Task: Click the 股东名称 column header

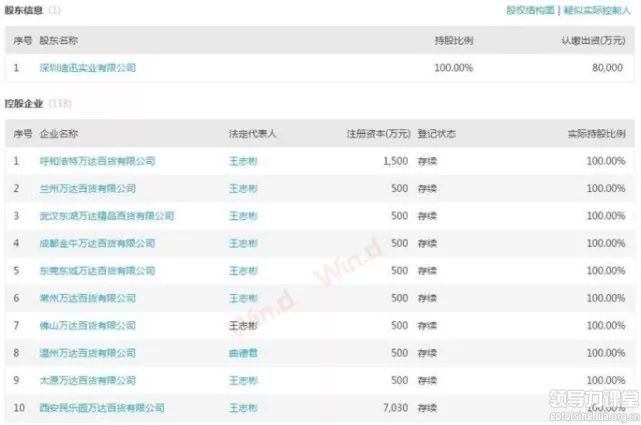Action: [x=58, y=40]
